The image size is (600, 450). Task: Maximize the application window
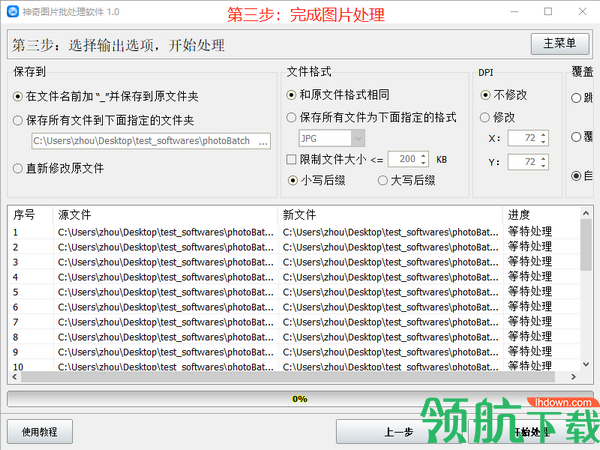[548, 11]
